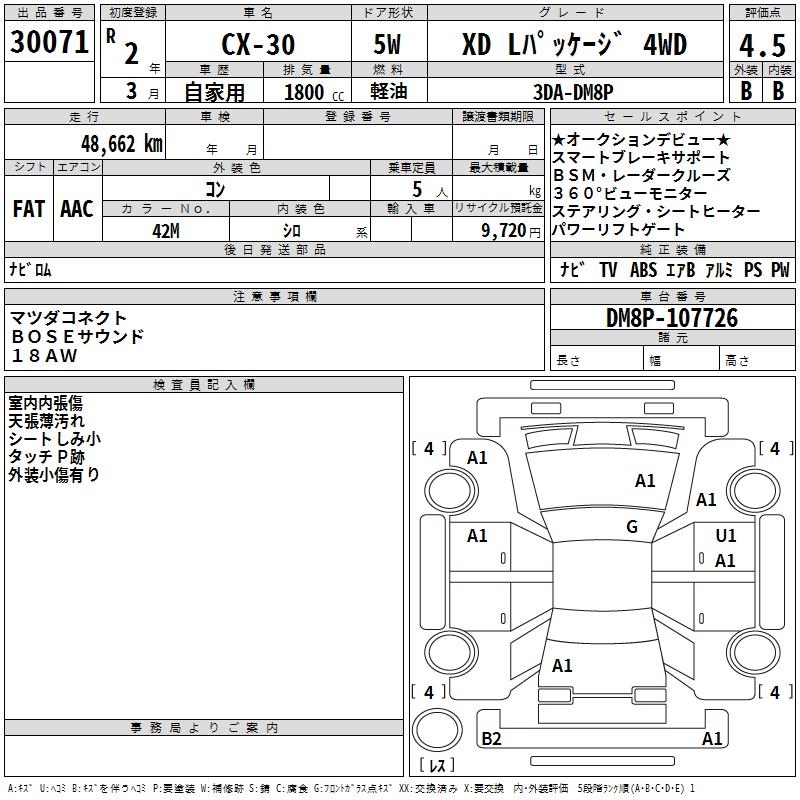Image resolution: width=800 pixels, height=800 pixels.
Task: Select the car name CX-30
Action: [258, 44]
